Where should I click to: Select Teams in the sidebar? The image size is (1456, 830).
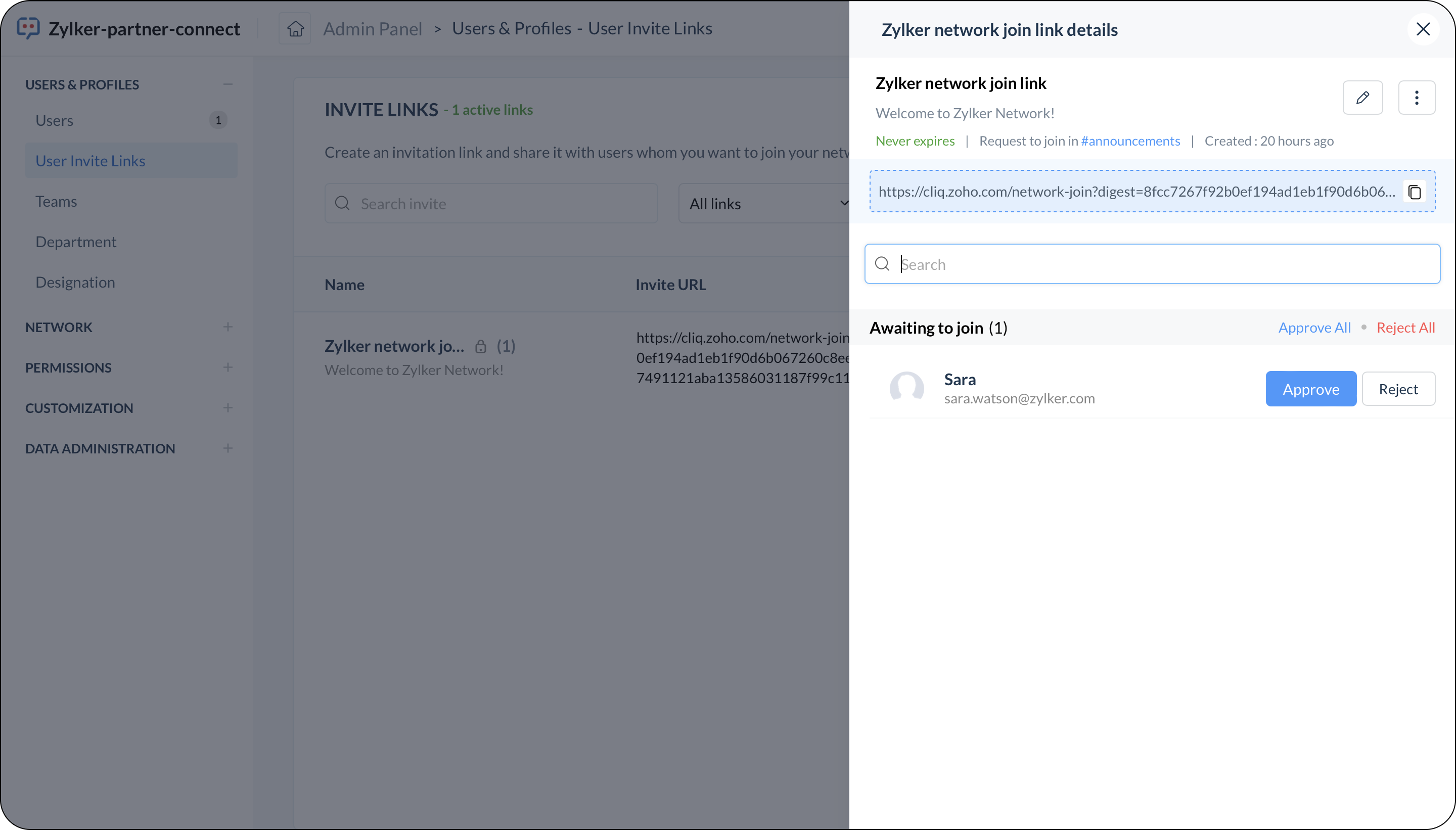coord(56,201)
